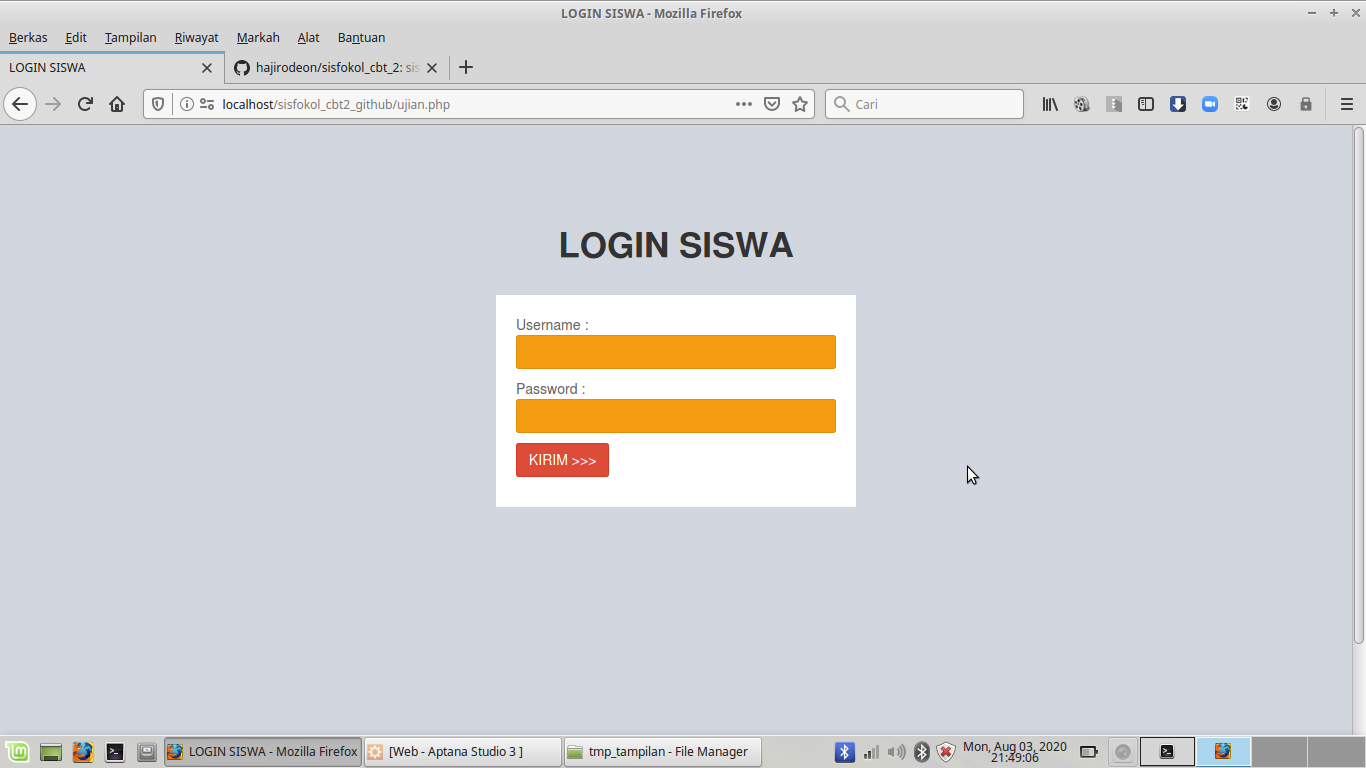1366x768 pixels.
Task: Launch Firefox from the panel launcher
Action: point(83,752)
